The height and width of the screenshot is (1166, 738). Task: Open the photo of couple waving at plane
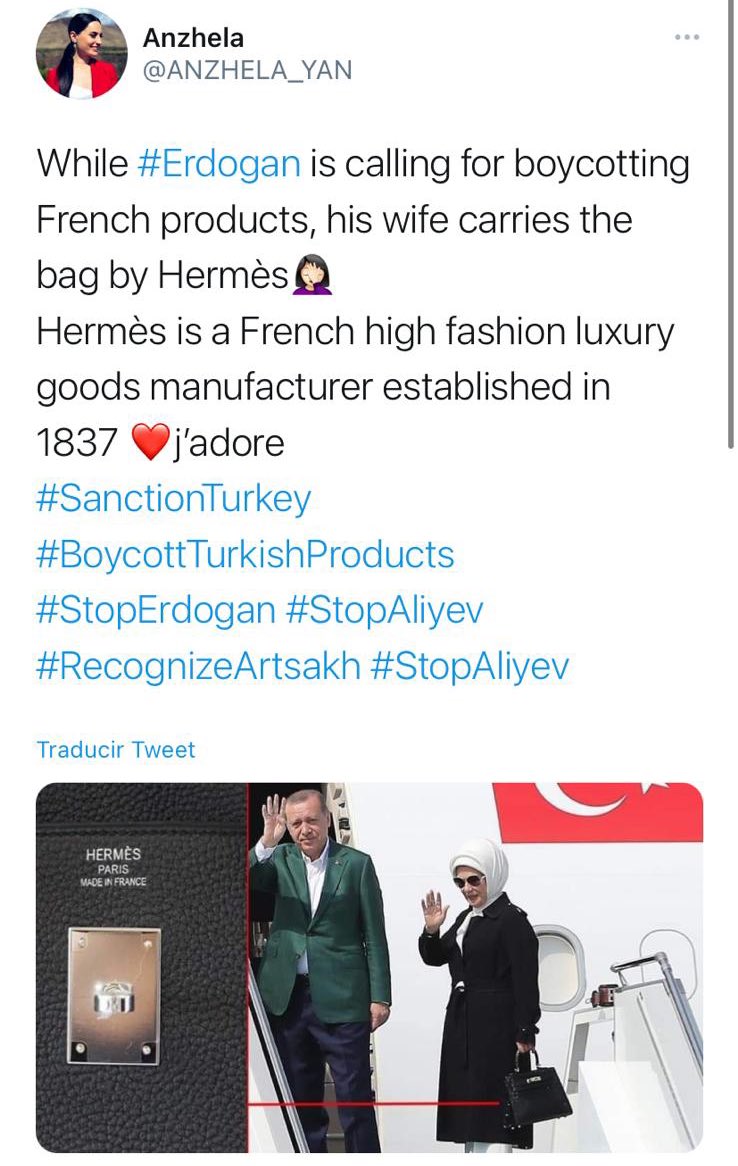(x=476, y=967)
